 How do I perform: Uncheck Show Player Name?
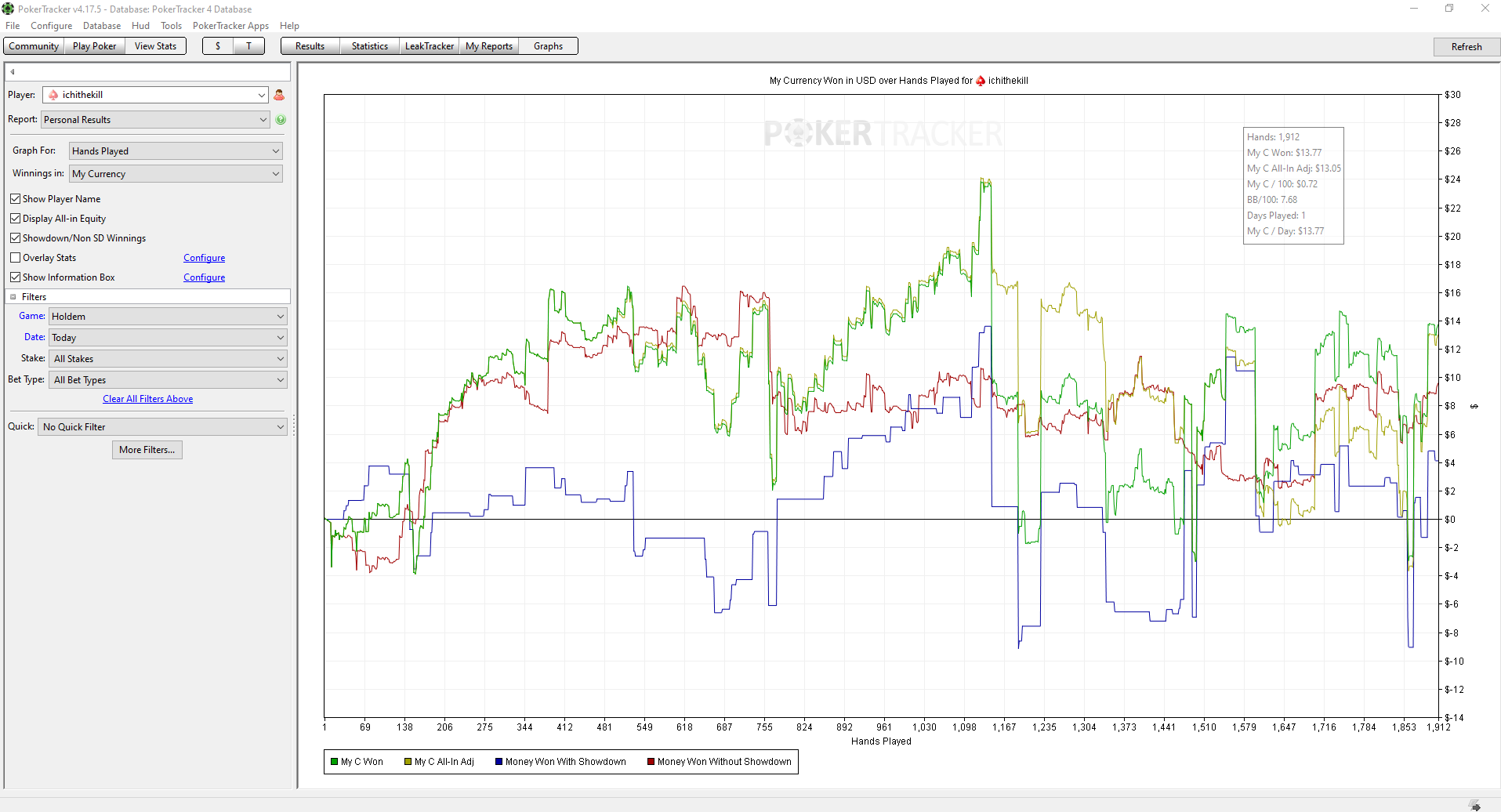pyautogui.click(x=15, y=199)
